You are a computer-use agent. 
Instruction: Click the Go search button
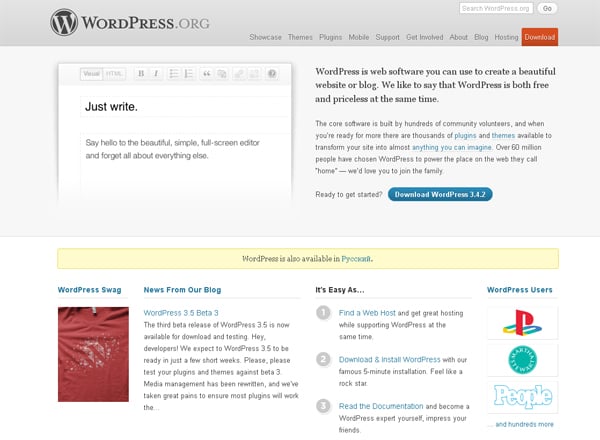547,8
